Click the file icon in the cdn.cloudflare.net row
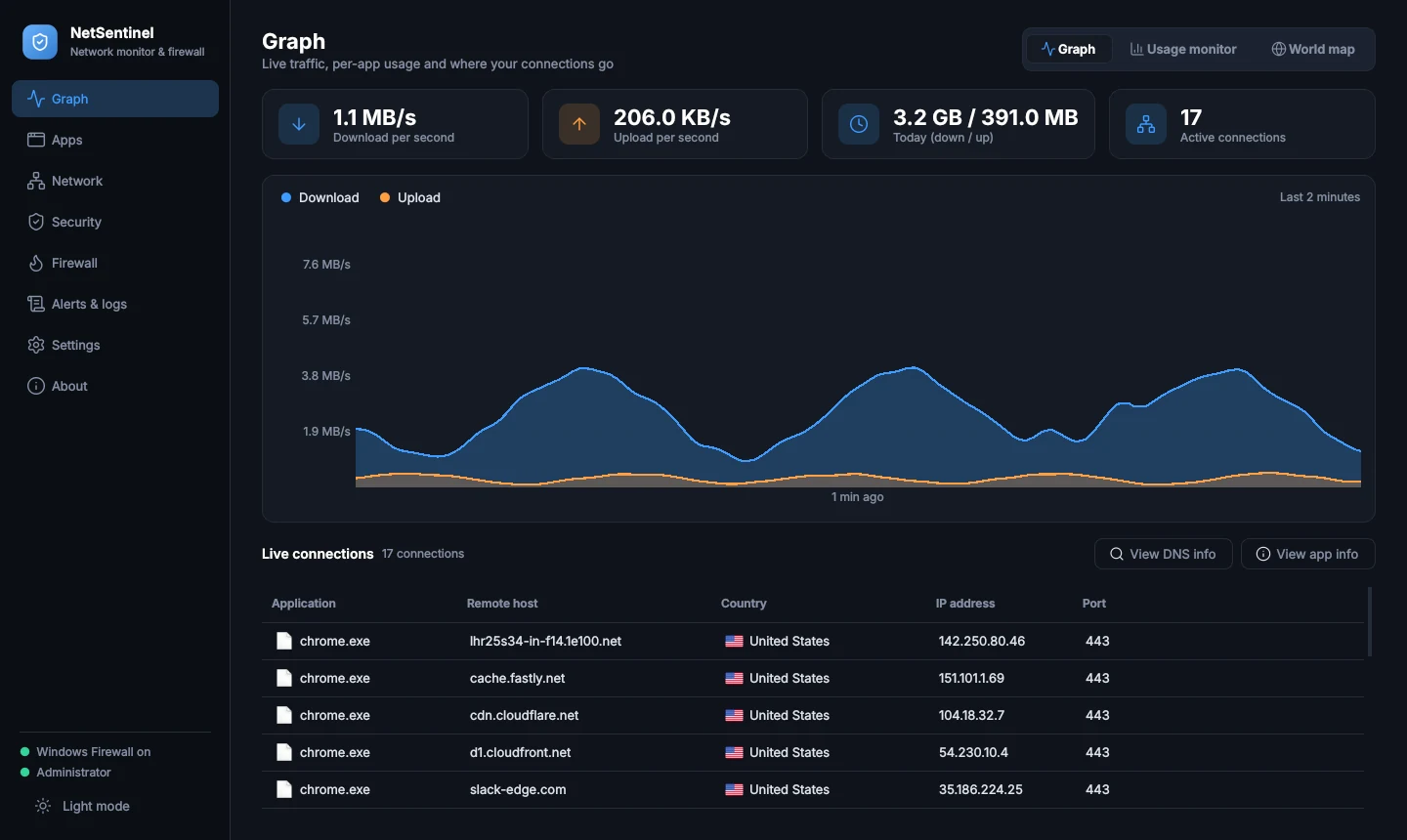This screenshot has height=840, width=1407. [284, 715]
